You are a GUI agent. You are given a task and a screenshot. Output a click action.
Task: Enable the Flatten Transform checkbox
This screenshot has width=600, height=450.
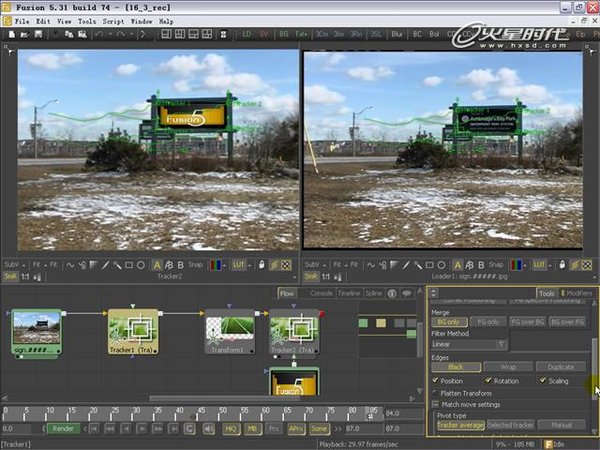tap(435, 393)
